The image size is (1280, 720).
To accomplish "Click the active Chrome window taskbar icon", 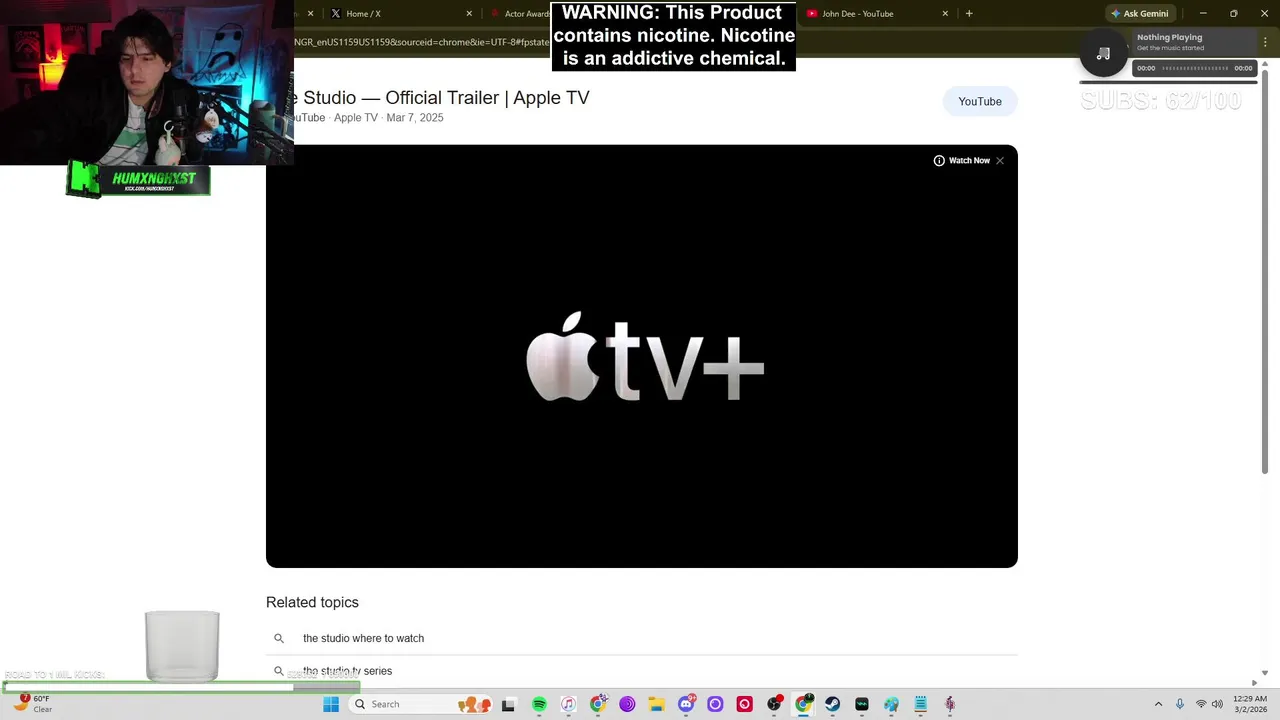I will (803, 704).
